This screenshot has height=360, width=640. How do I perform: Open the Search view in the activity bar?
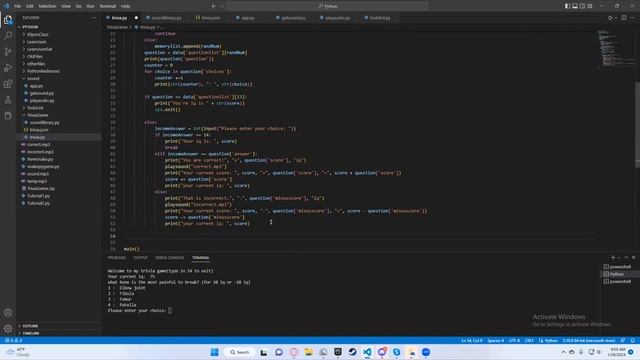coord(8,36)
